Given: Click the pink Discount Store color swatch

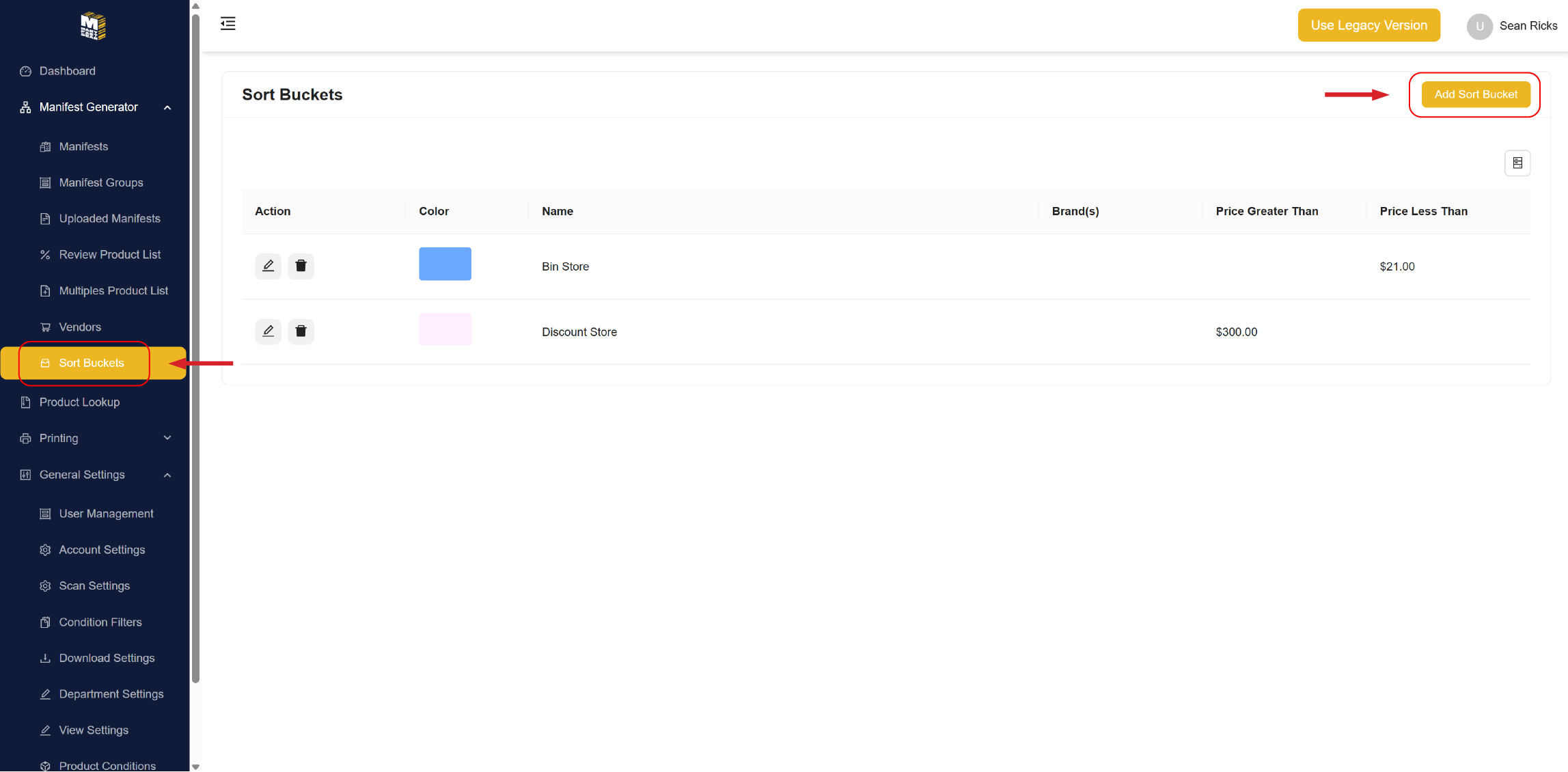Looking at the screenshot, I should (x=445, y=329).
